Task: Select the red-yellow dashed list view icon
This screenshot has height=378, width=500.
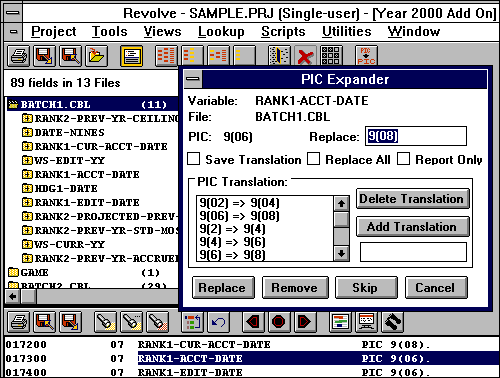Action: (218, 55)
